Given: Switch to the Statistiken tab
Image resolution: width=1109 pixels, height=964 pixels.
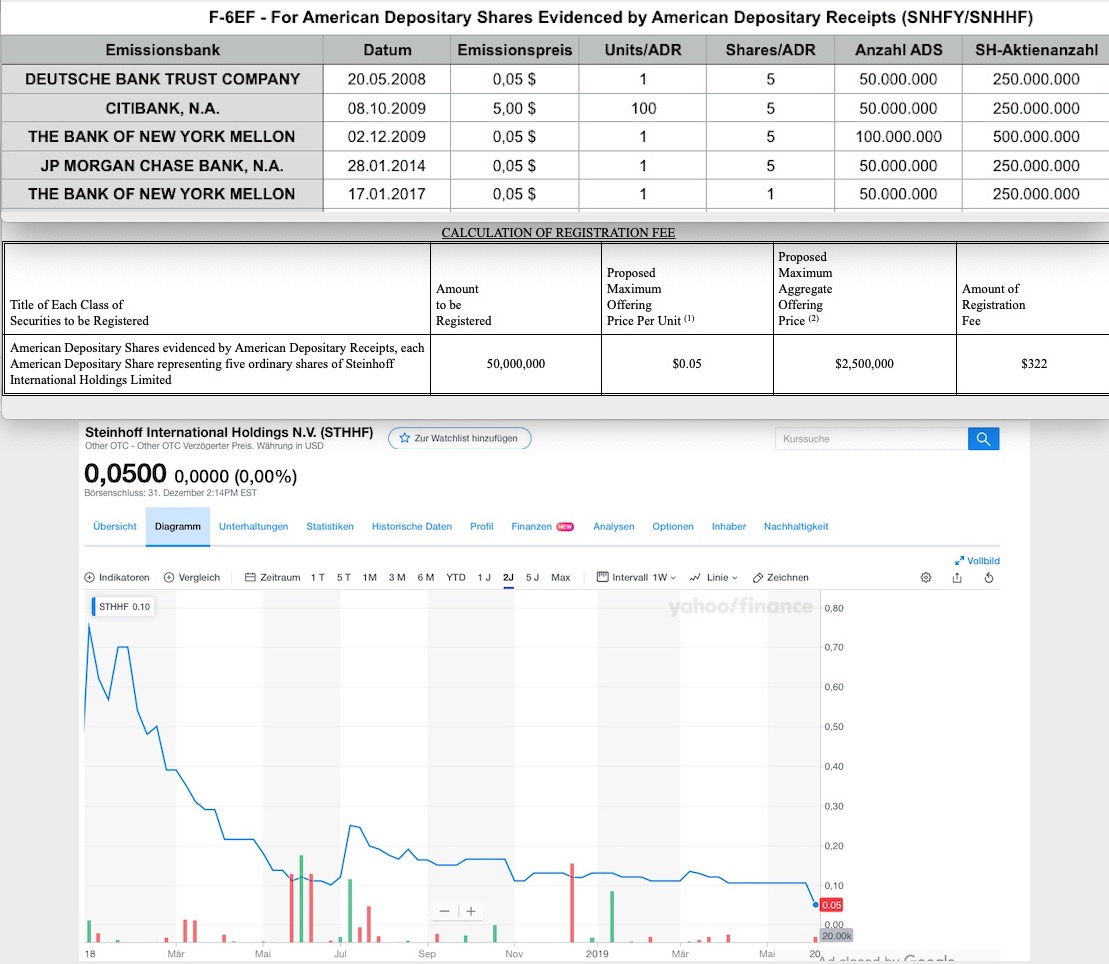Looking at the screenshot, I should coord(329,525).
